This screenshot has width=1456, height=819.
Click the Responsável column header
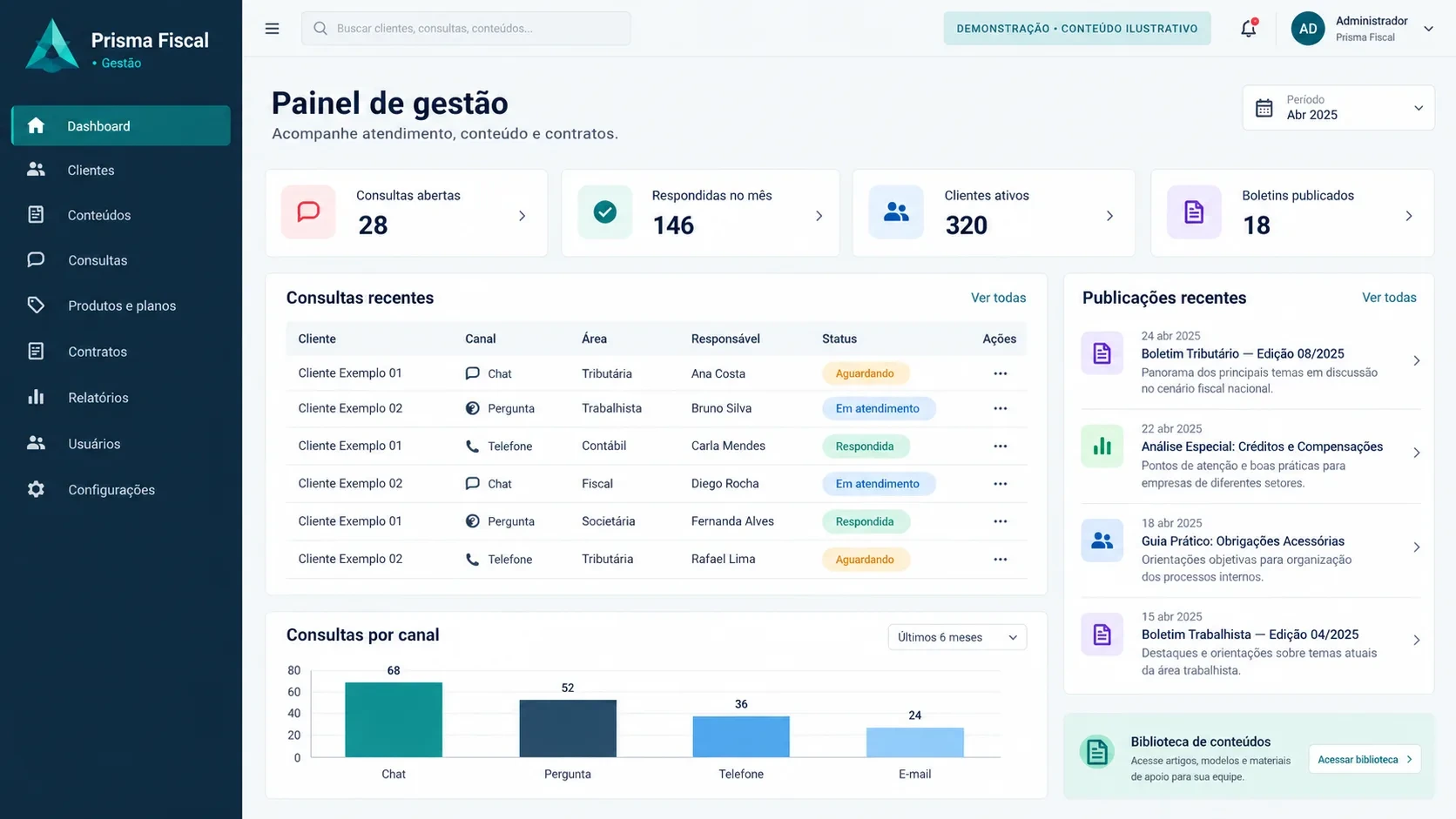(725, 339)
